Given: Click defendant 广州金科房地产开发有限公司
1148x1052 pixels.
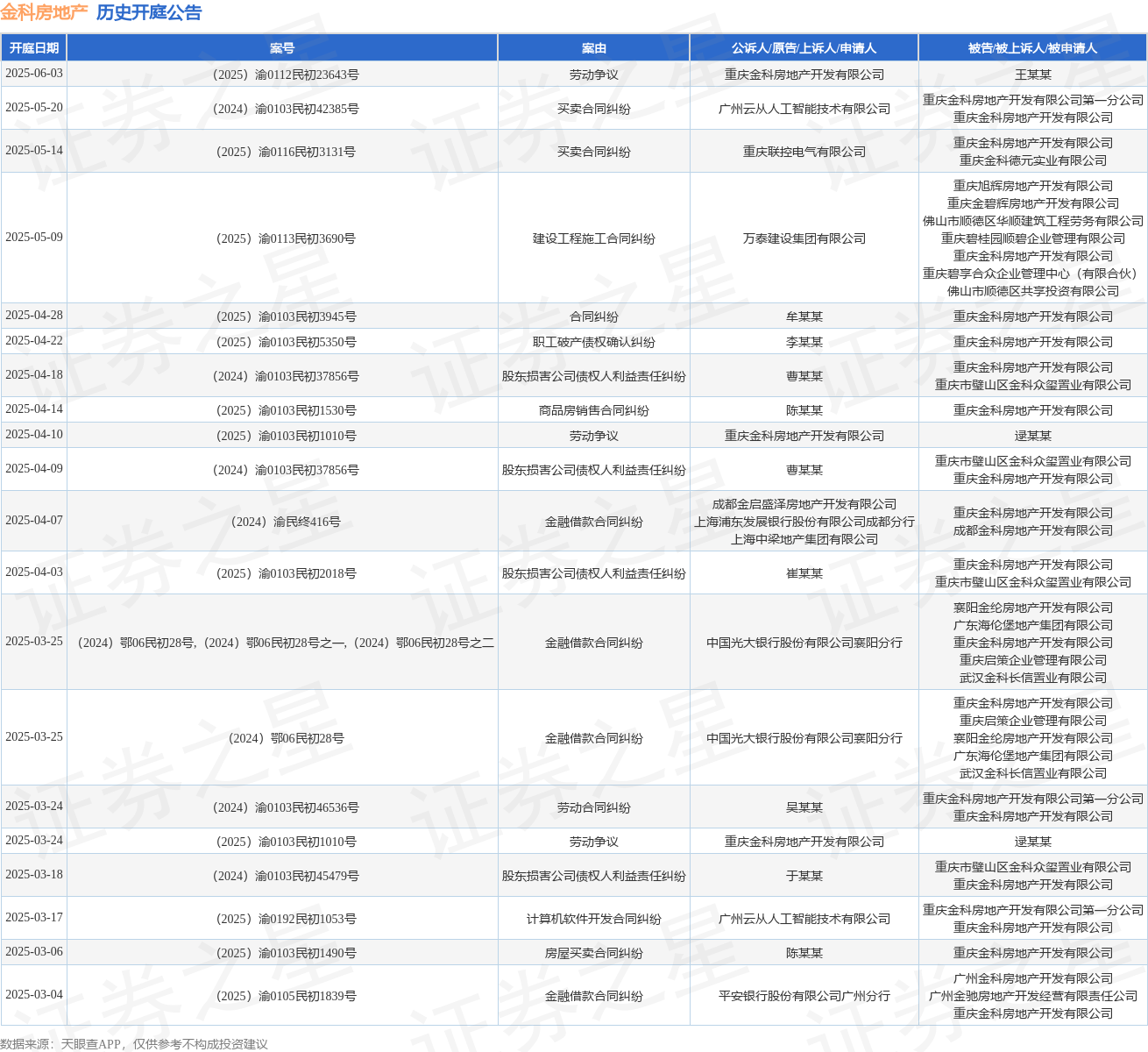Looking at the screenshot, I should coord(1033,978).
